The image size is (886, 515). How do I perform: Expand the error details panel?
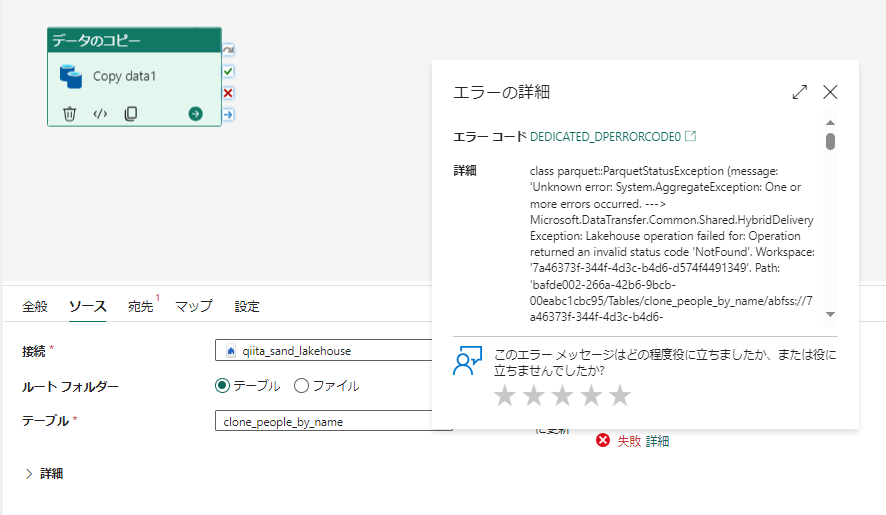(x=800, y=92)
